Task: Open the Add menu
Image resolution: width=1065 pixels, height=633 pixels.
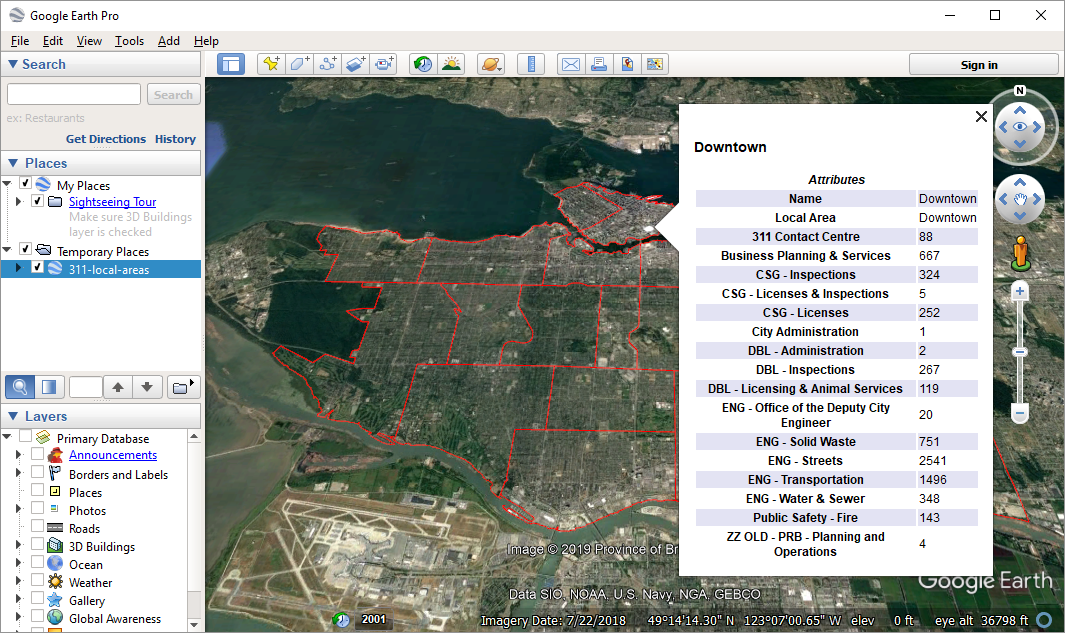Action: coord(168,41)
